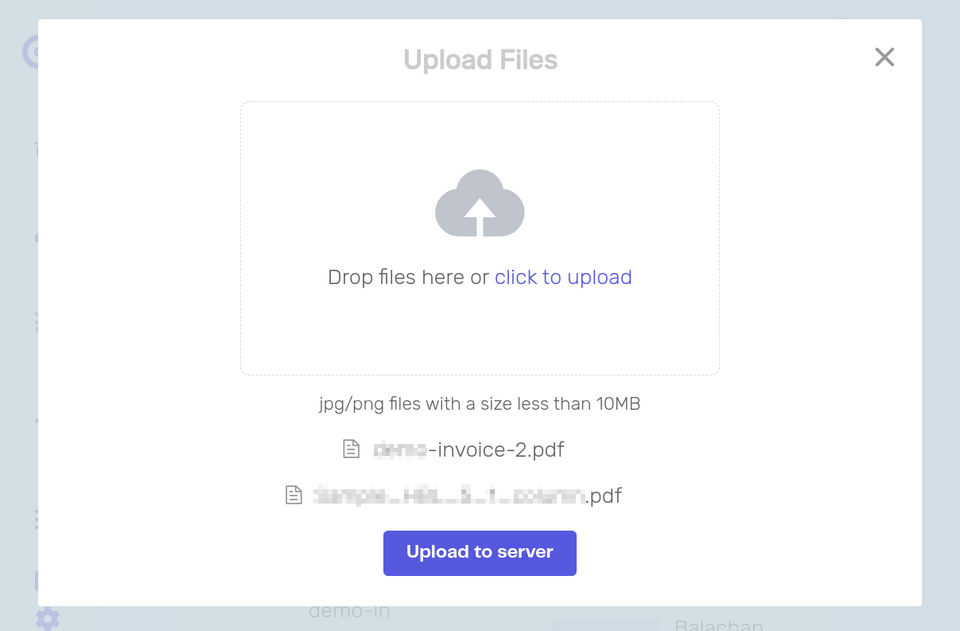The image size is (960, 631).
Task: Open settings via the sidebar gear icon
Action: pos(46,618)
